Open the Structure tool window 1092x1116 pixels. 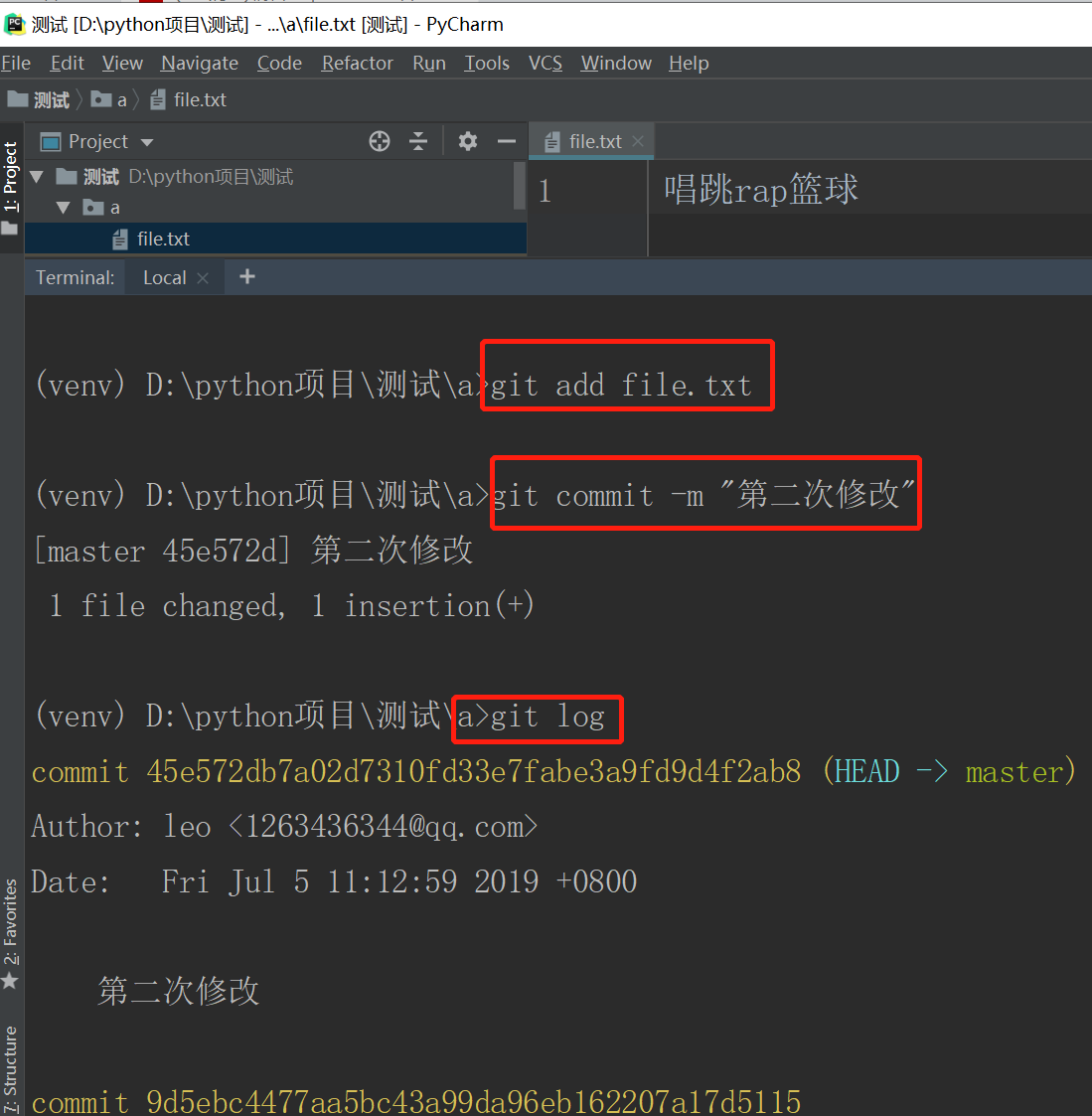[11, 1068]
